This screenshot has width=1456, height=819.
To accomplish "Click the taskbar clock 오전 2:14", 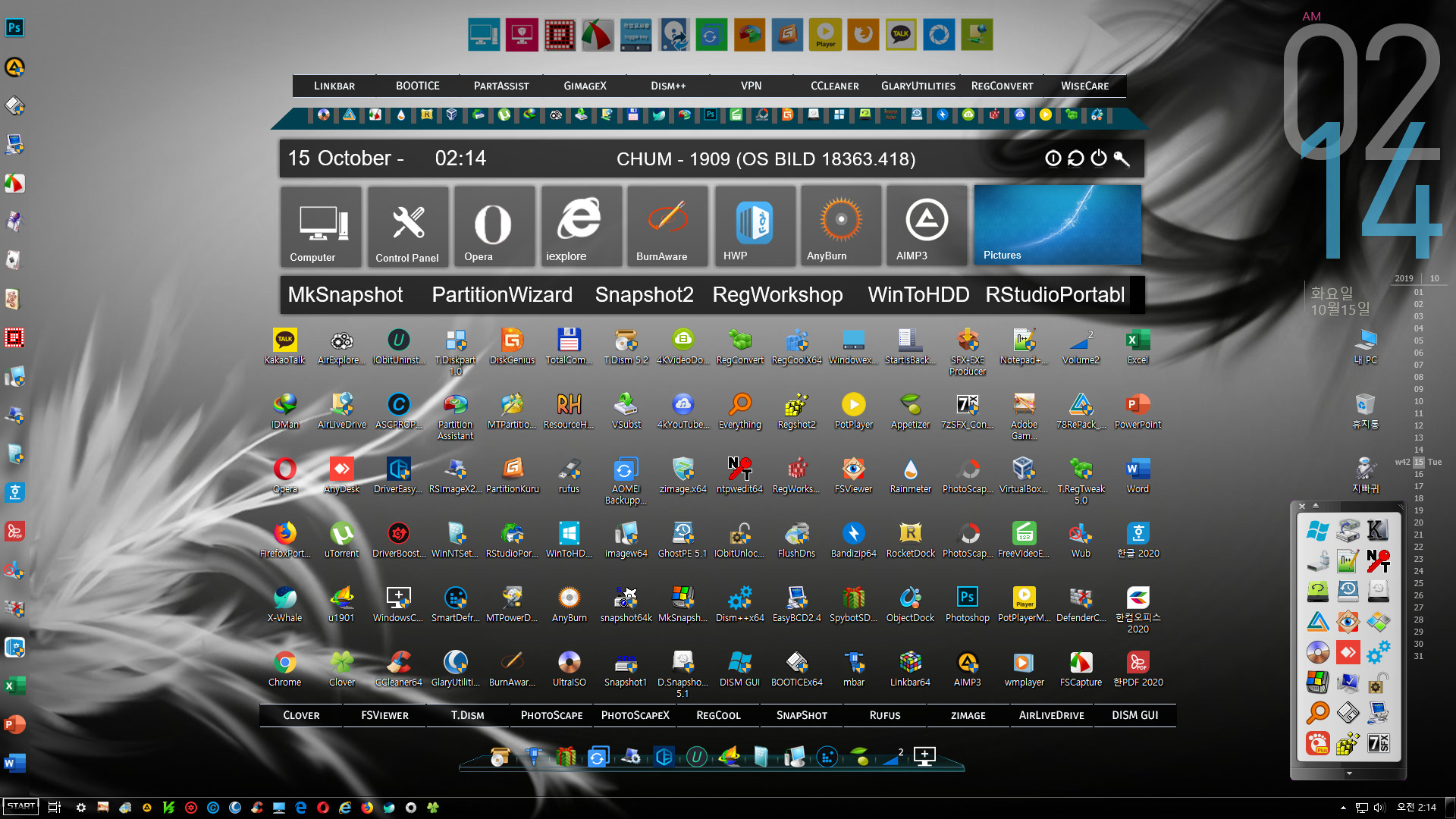I will 1417,808.
